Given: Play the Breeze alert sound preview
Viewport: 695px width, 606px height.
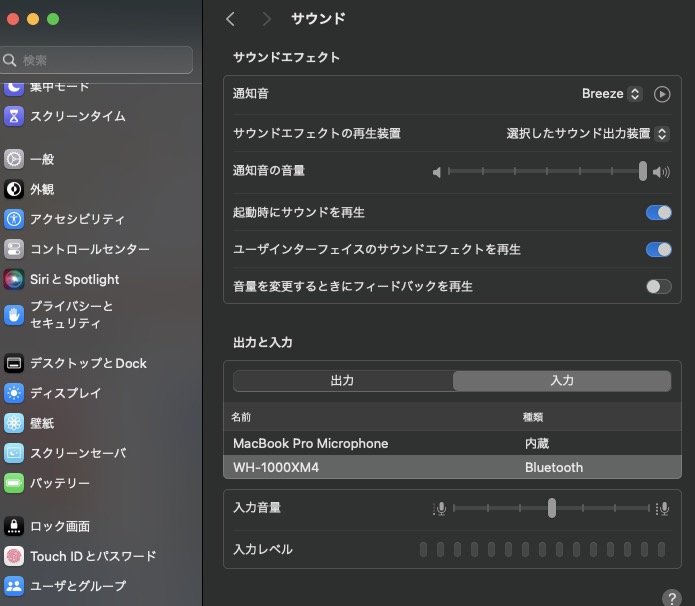Looking at the screenshot, I should (x=662, y=94).
